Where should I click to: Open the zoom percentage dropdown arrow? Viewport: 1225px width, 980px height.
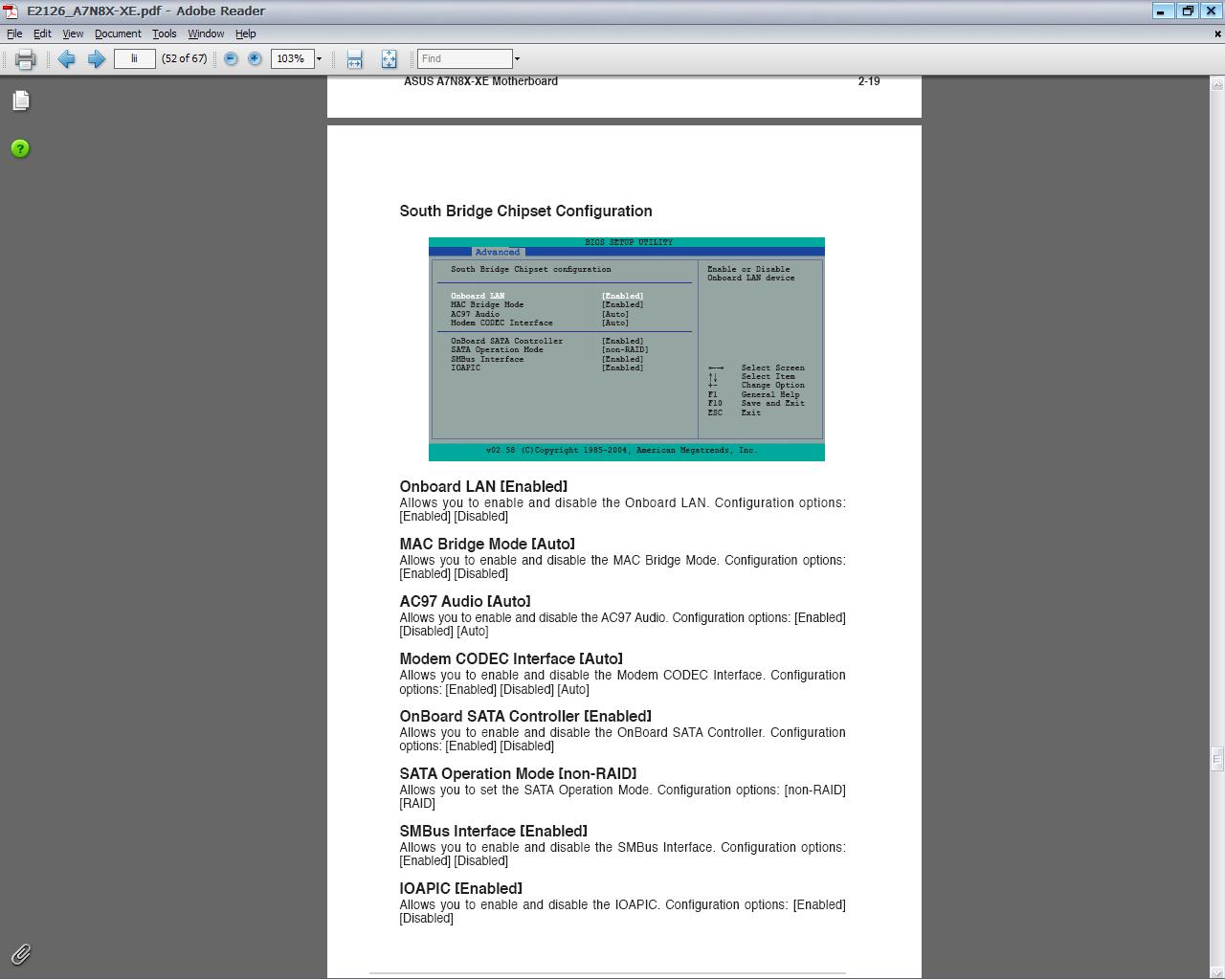click(319, 59)
